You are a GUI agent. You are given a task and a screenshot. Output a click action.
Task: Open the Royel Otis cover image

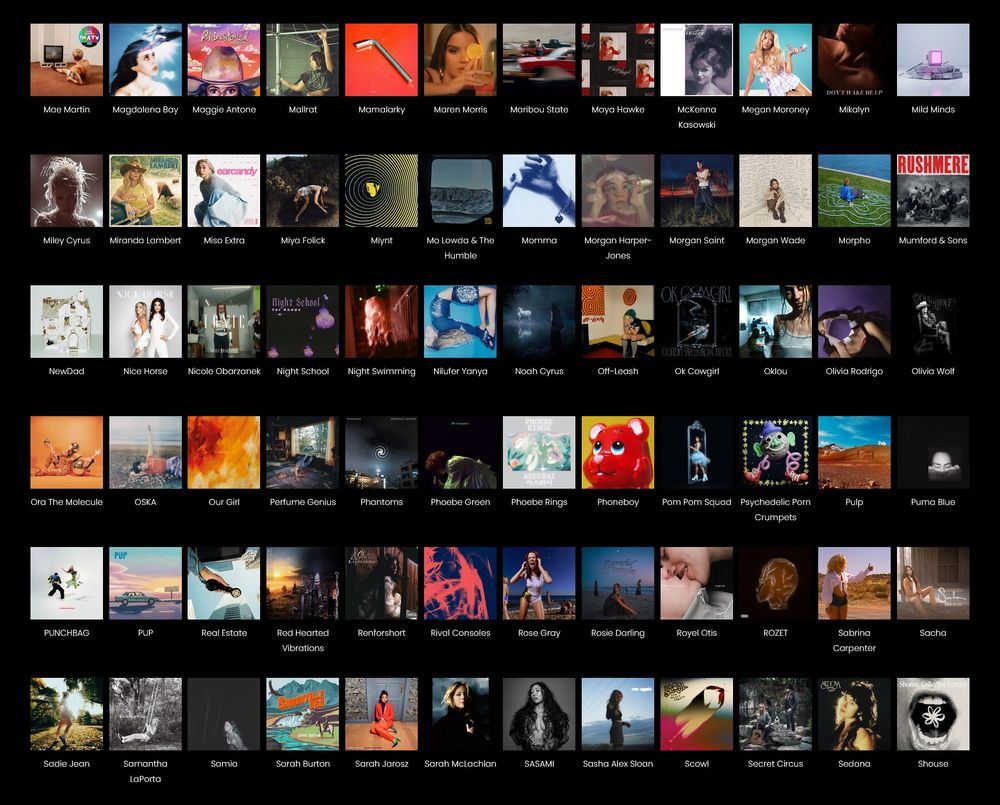(696, 583)
